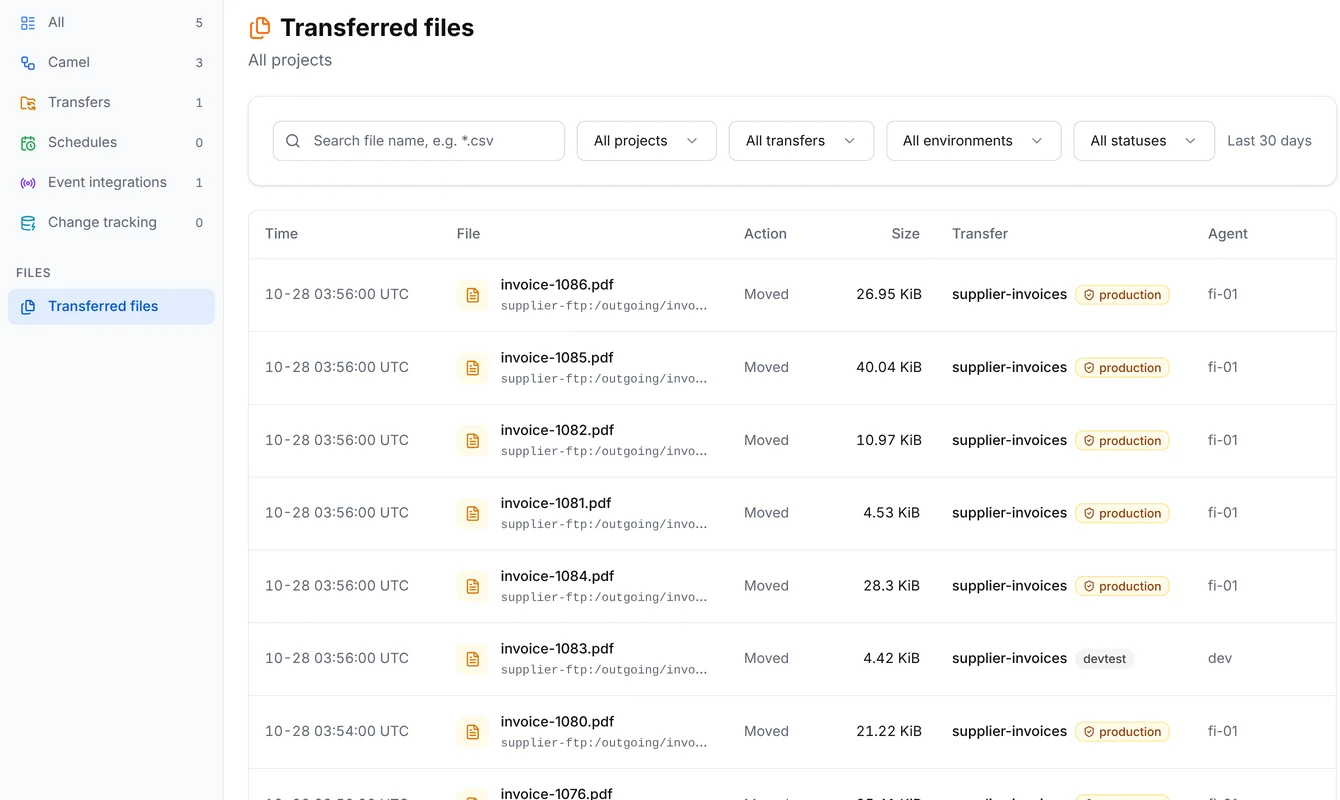Expand the All environments dropdown
The image size is (1340, 800).
(x=974, y=141)
